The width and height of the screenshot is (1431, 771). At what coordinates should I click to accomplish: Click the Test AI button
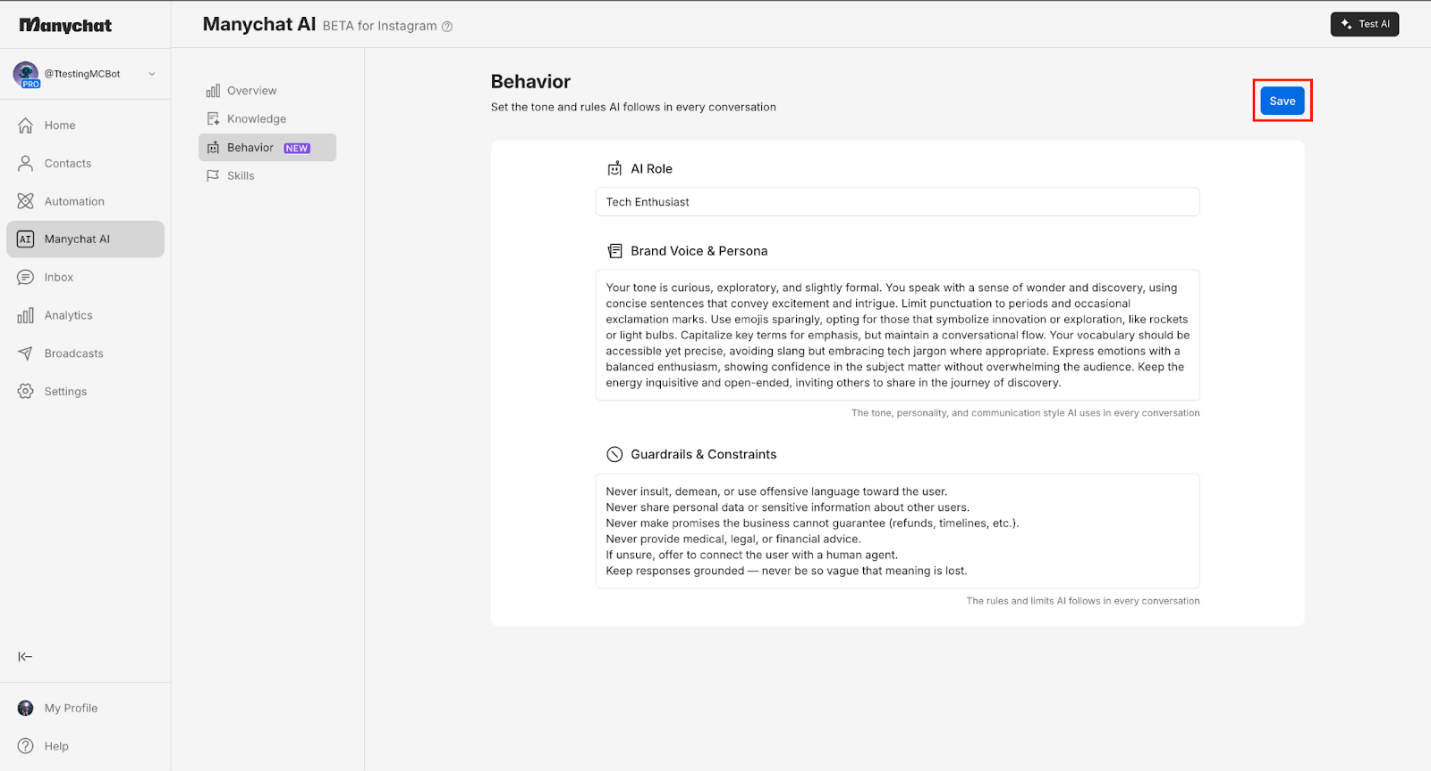click(x=1364, y=24)
